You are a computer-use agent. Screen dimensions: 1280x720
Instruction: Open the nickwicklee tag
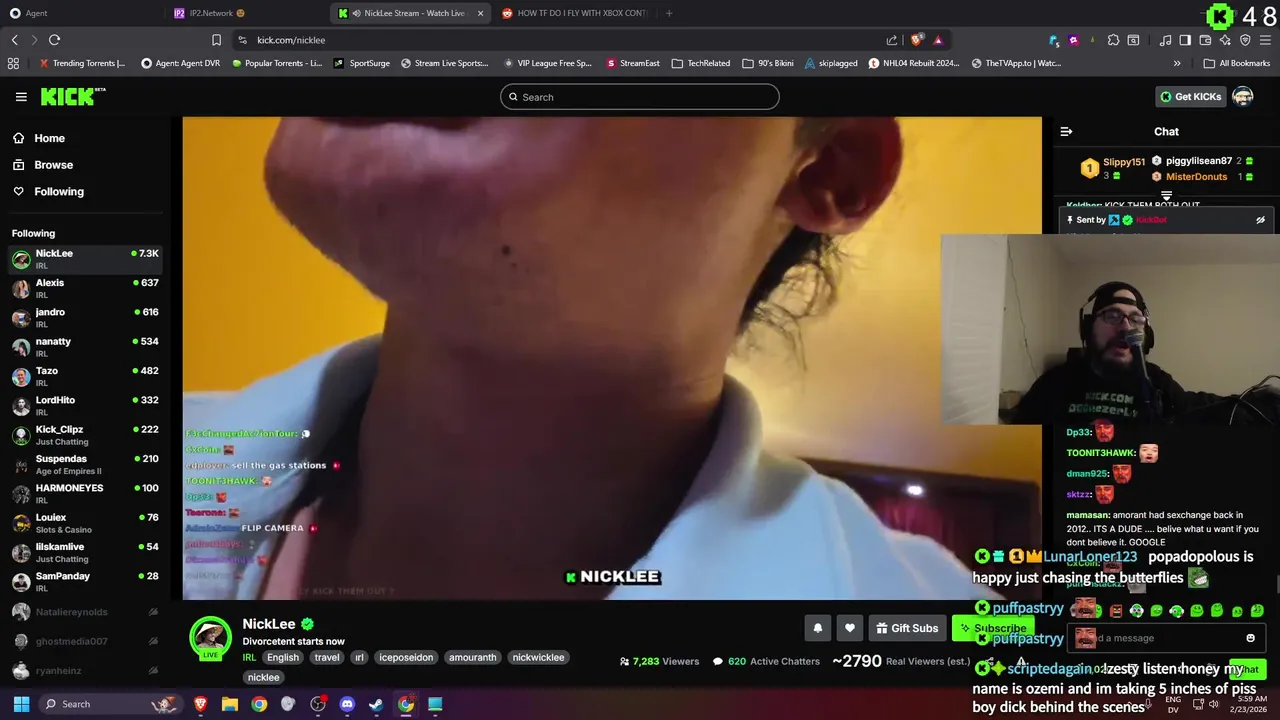click(538, 657)
